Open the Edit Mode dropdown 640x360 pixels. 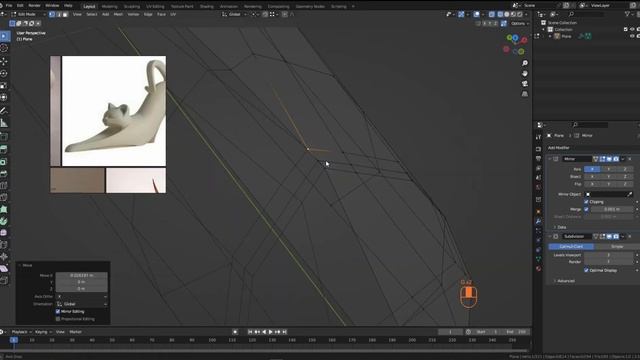[28, 14]
